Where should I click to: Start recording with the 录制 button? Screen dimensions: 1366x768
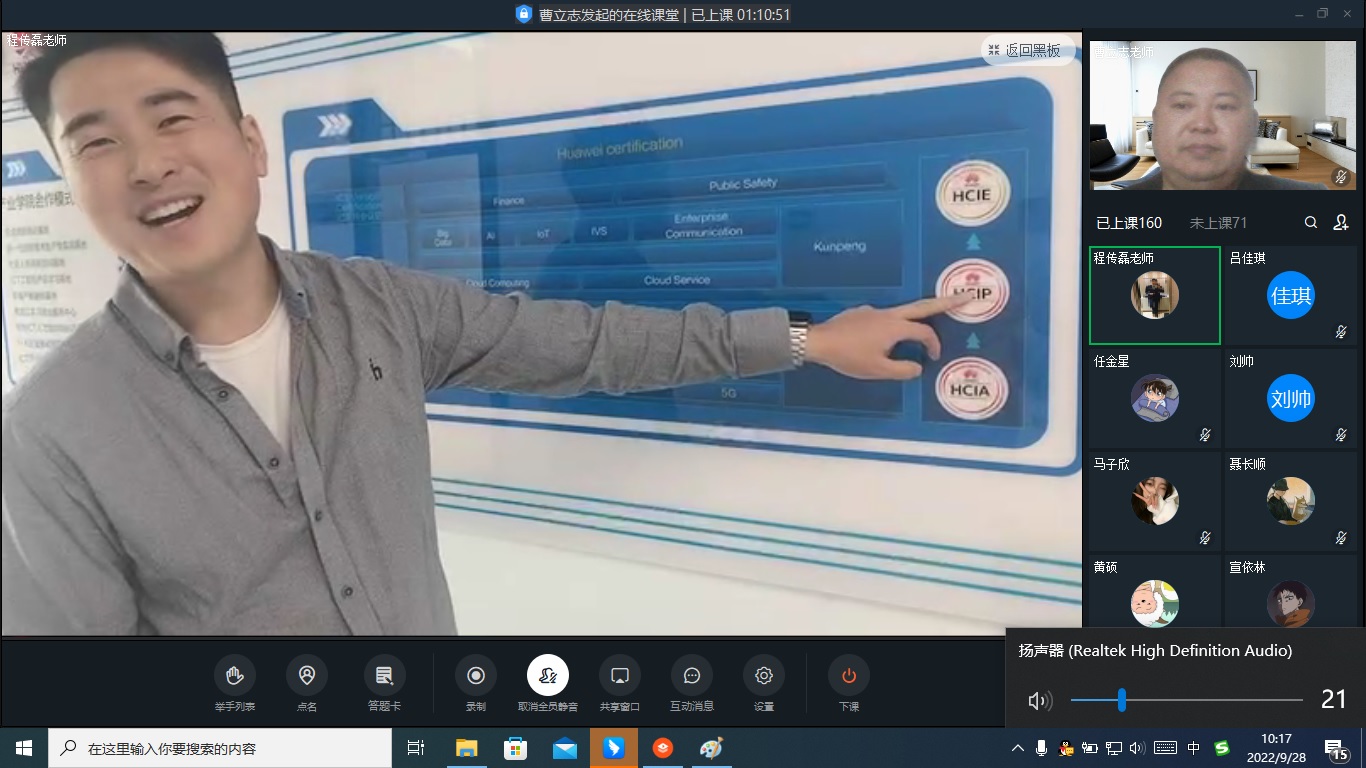pos(476,676)
